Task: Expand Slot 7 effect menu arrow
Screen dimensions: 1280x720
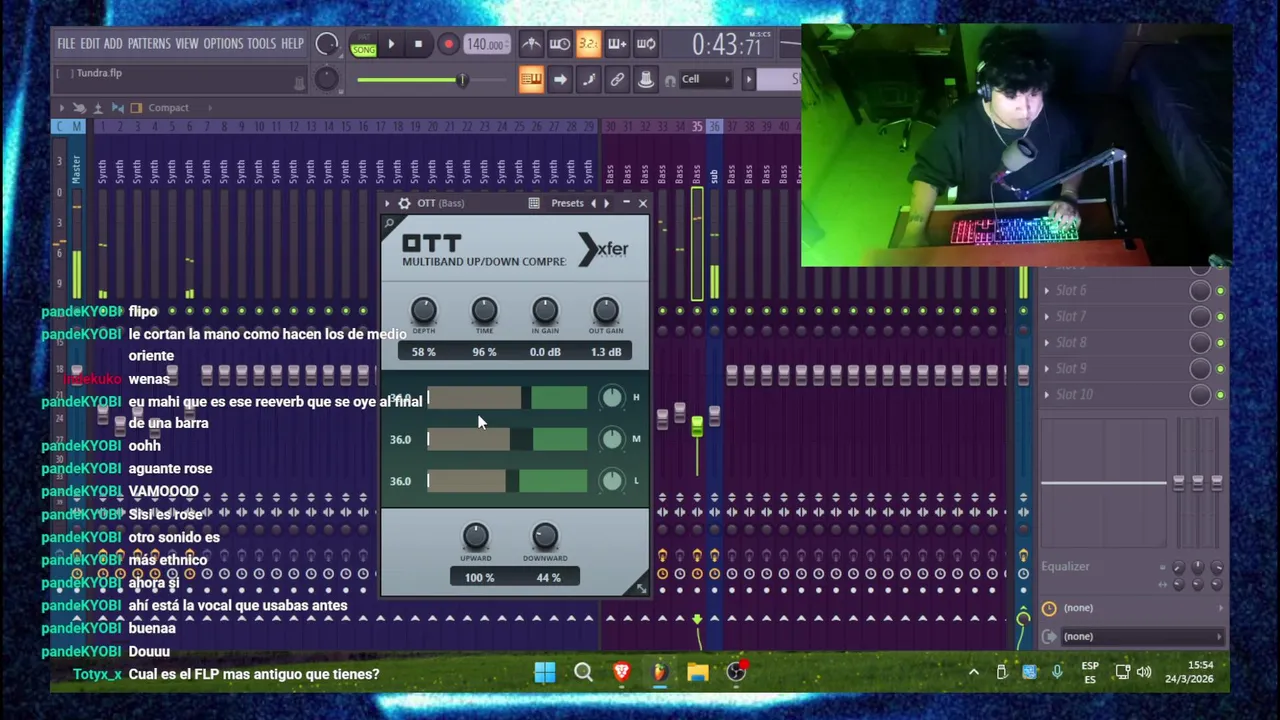Action: click(x=1047, y=317)
